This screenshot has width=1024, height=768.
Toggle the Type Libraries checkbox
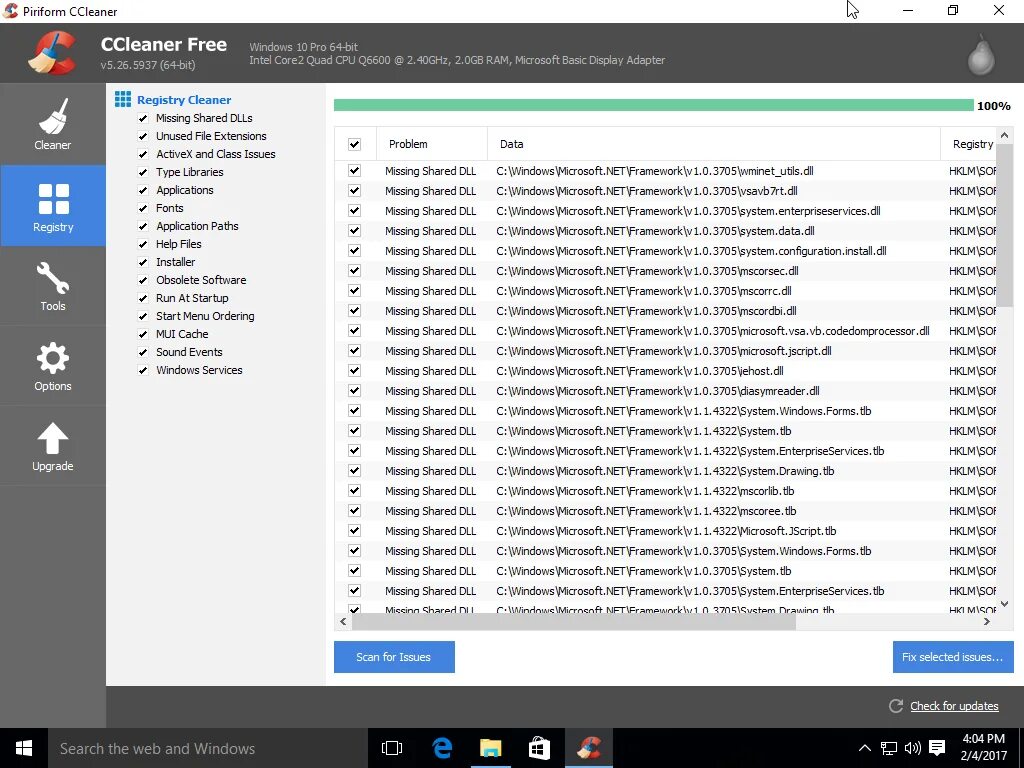coord(143,172)
